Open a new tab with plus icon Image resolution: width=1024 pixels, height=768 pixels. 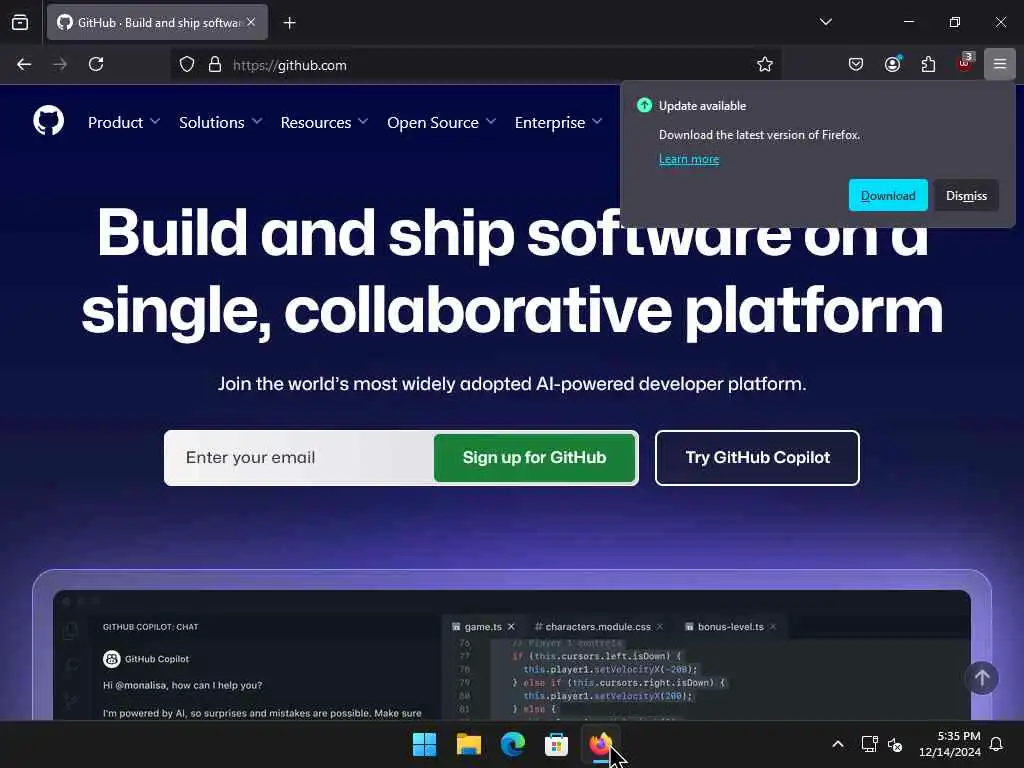click(x=289, y=23)
